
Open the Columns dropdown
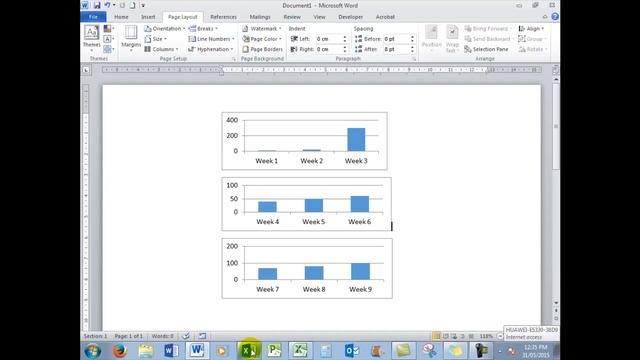(x=161, y=49)
